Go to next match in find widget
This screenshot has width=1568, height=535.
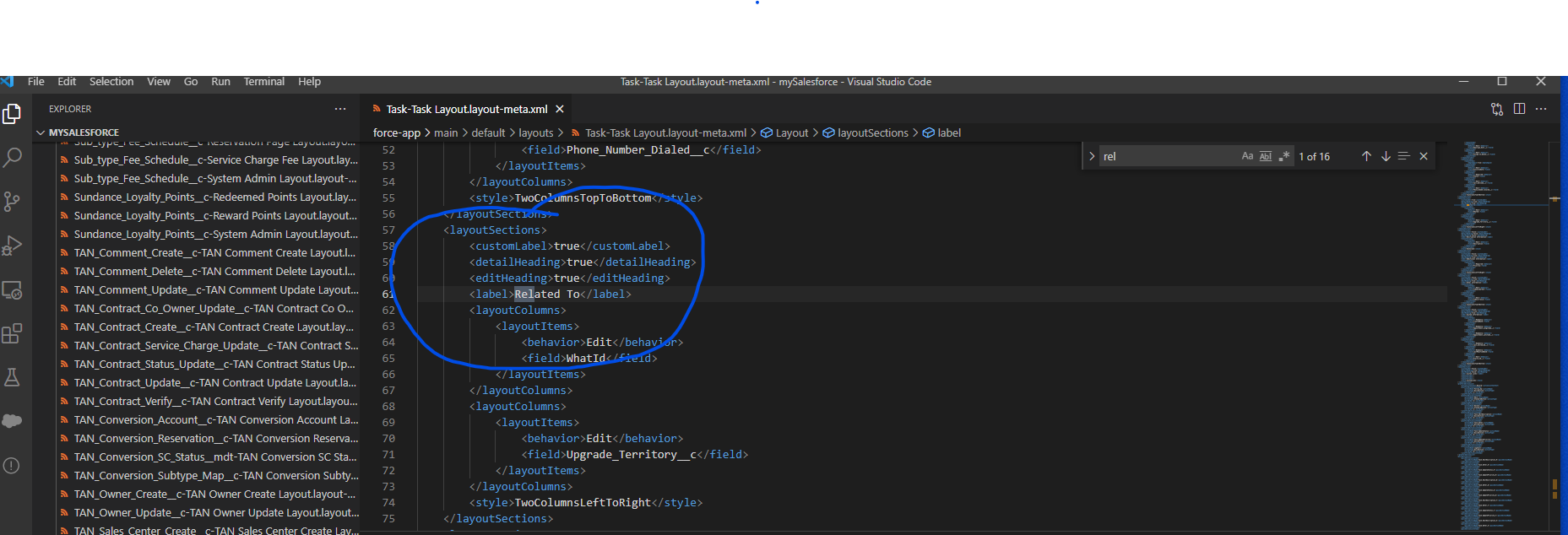(1386, 156)
